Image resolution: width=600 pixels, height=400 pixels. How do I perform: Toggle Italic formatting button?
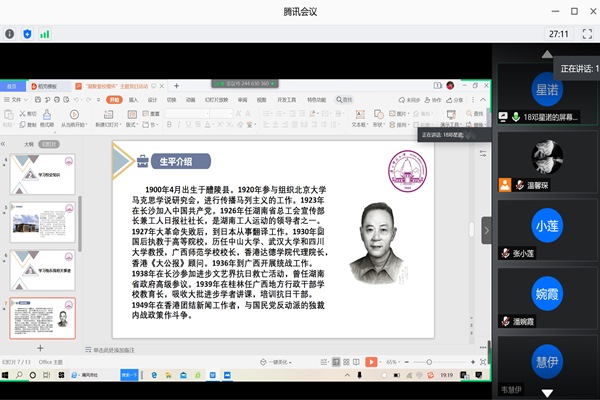179,125
